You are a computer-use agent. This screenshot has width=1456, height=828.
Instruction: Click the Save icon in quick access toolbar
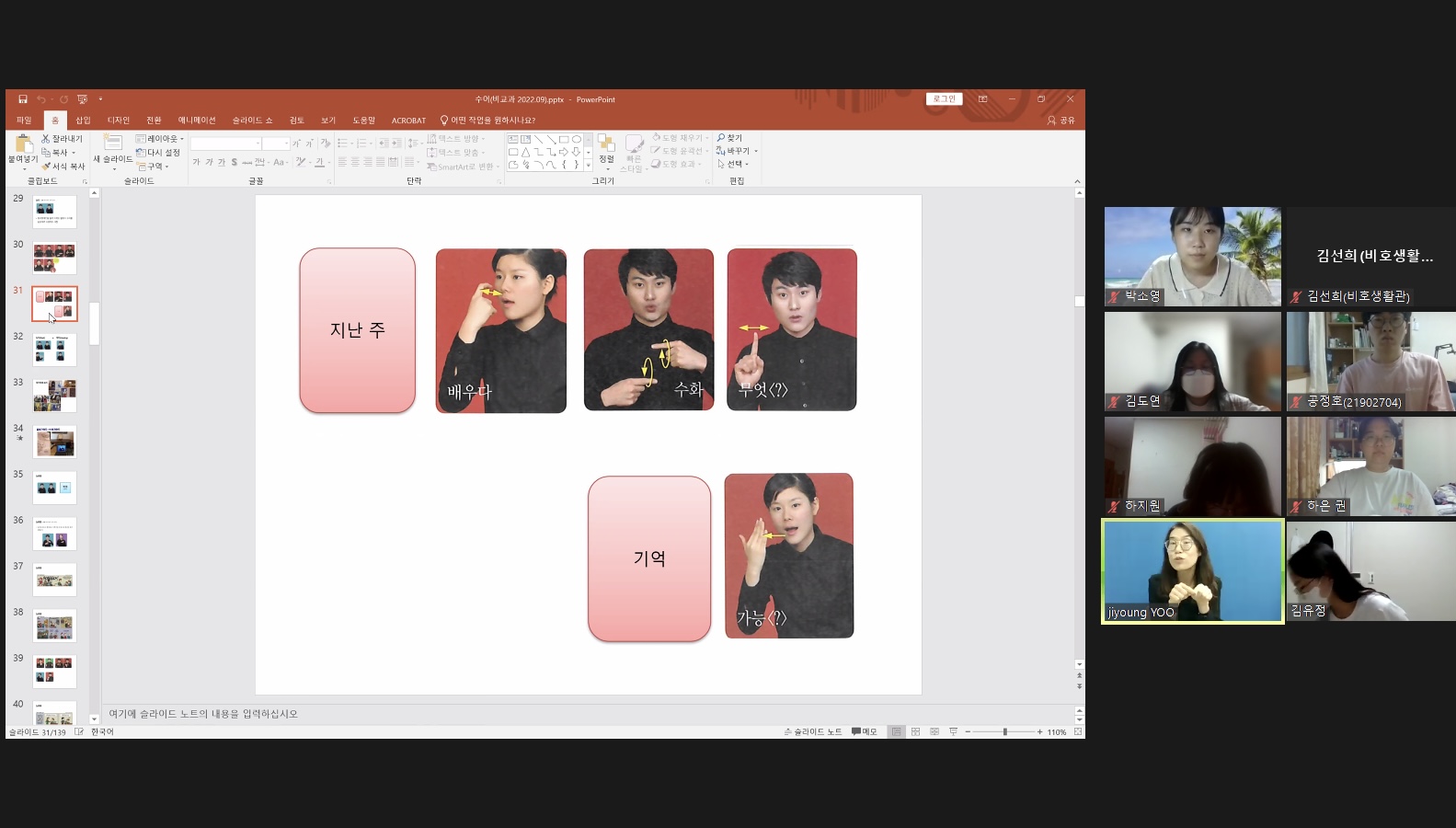(x=23, y=99)
